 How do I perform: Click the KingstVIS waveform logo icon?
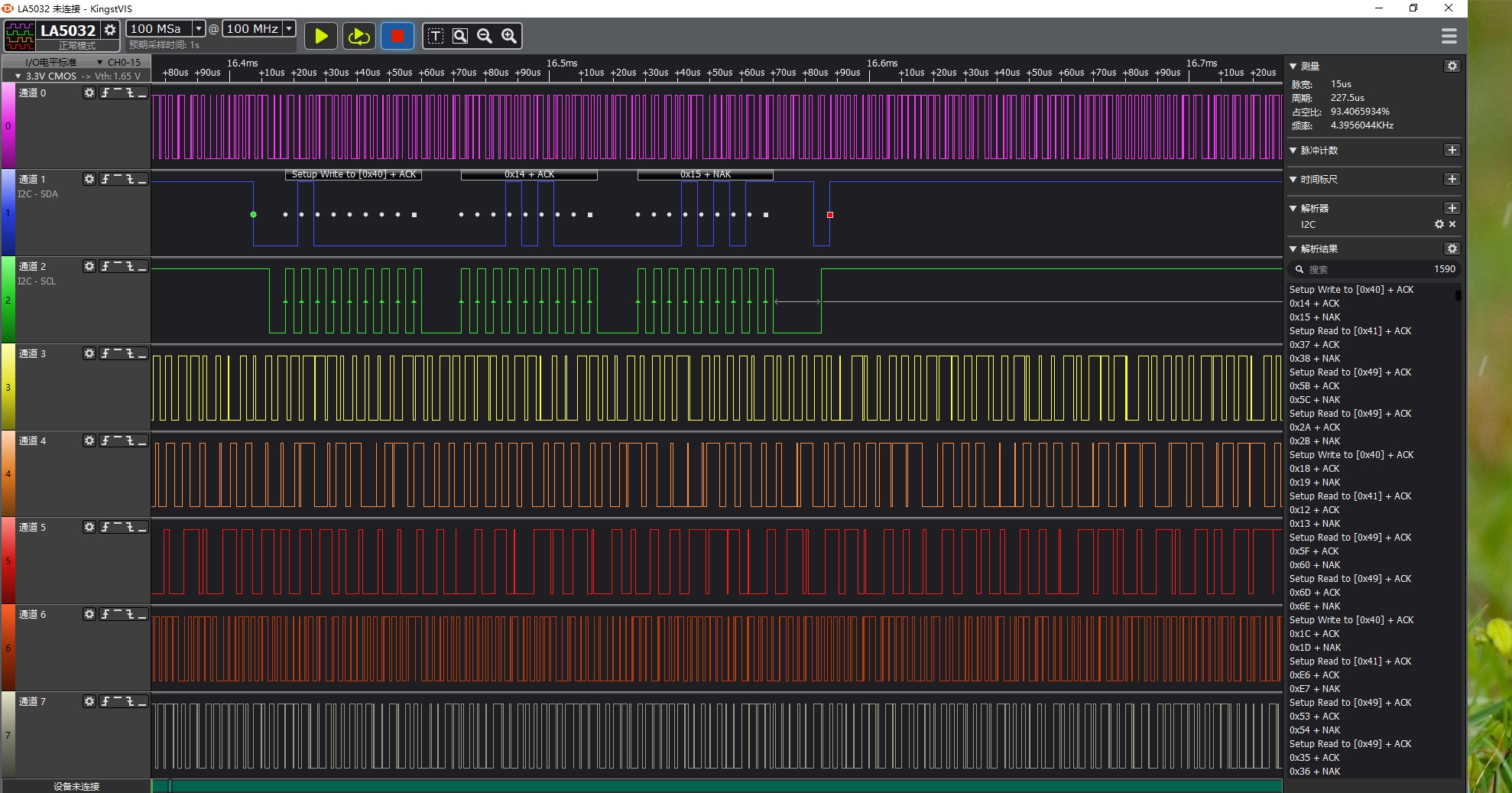click(20, 36)
